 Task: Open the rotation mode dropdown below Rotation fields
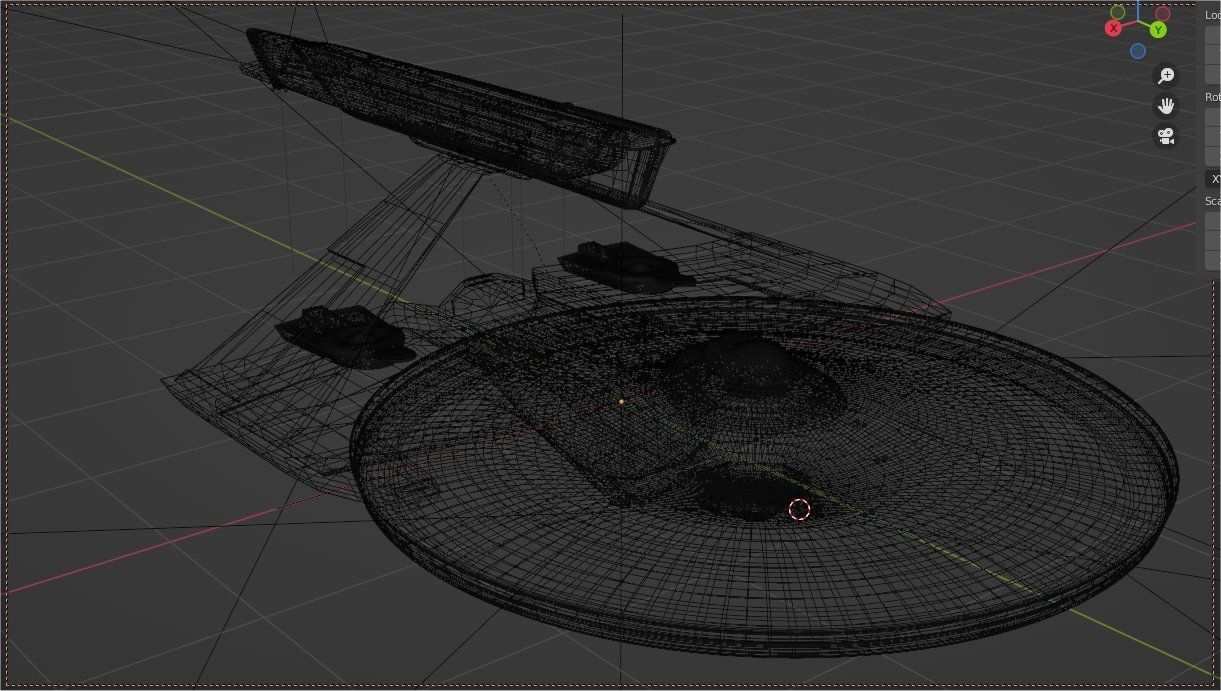1212,179
